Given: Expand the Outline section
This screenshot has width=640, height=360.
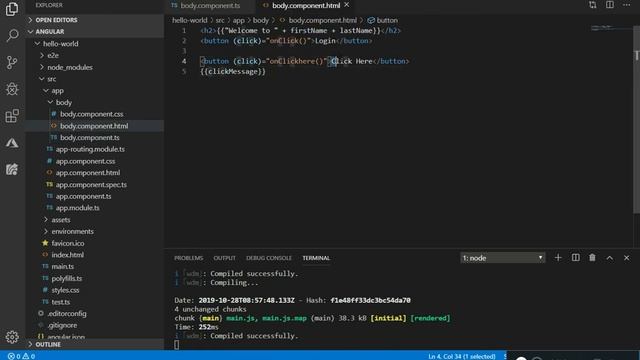Looking at the screenshot, I should coord(95,344).
